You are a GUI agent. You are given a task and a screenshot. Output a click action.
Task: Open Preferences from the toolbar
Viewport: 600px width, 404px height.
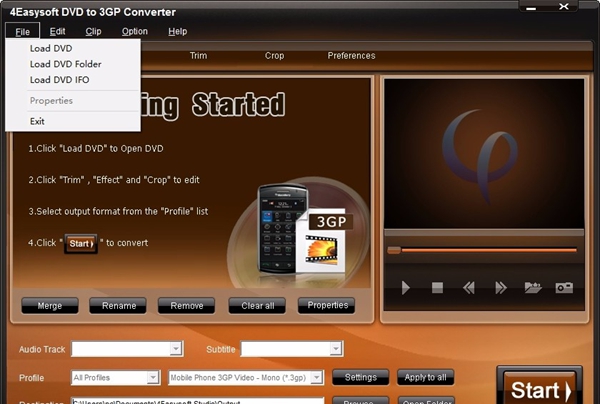[x=351, y=56]
